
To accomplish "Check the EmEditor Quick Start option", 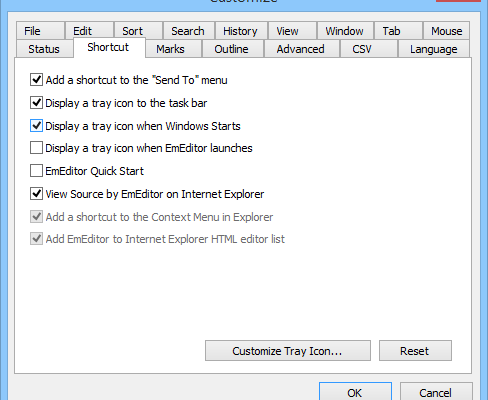I will coord(36,171).
